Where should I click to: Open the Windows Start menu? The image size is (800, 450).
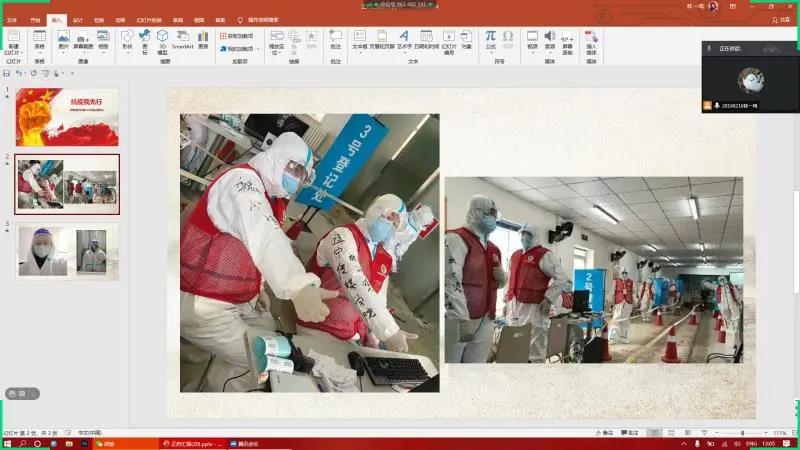8,442
